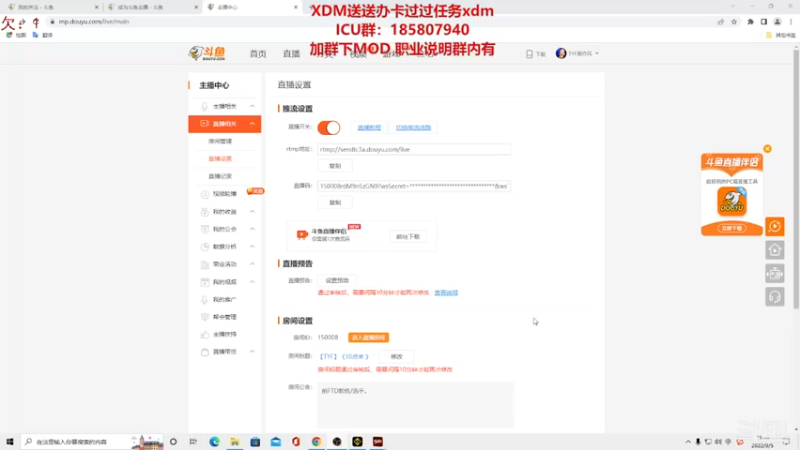This screenshot has width=800, height=450.
Task: Open 视频轮播 sidebar item
Action: coord(224,194)
